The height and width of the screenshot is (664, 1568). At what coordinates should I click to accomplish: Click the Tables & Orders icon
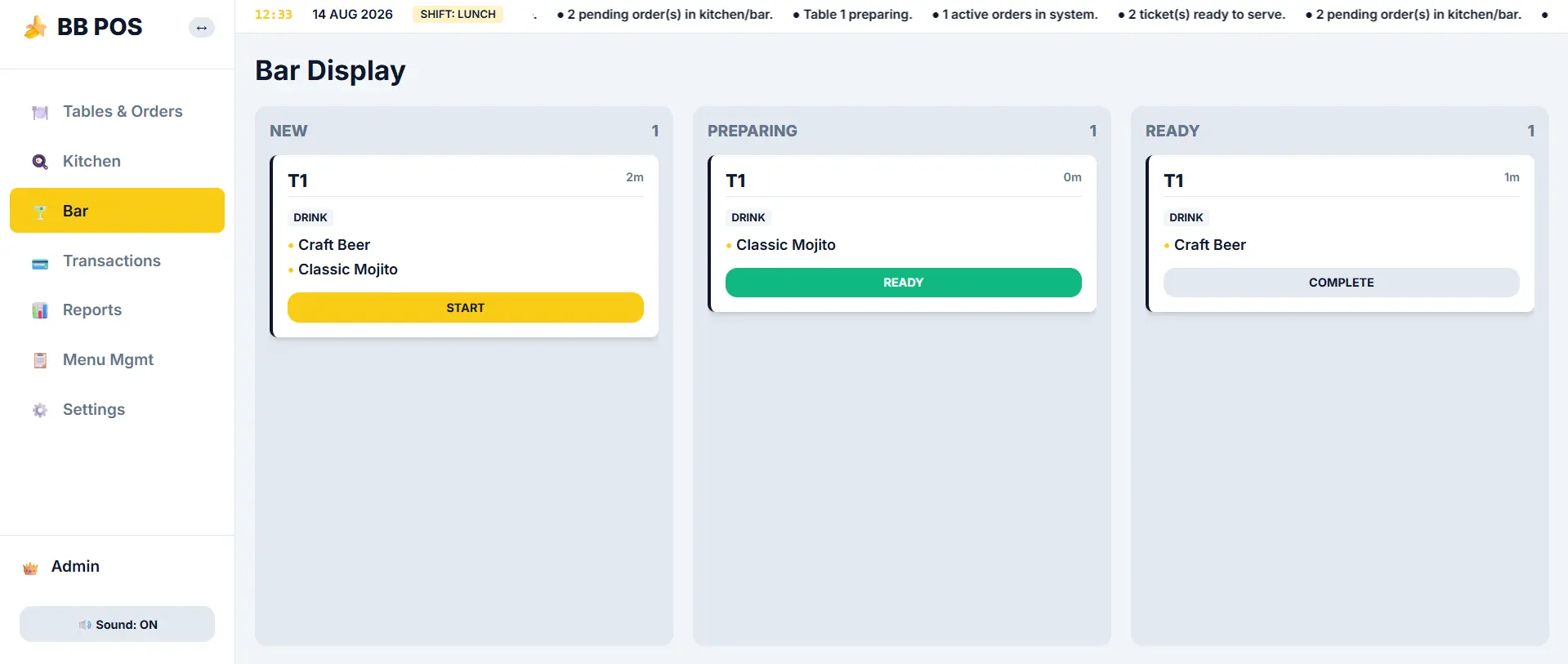tap(40, 112)
